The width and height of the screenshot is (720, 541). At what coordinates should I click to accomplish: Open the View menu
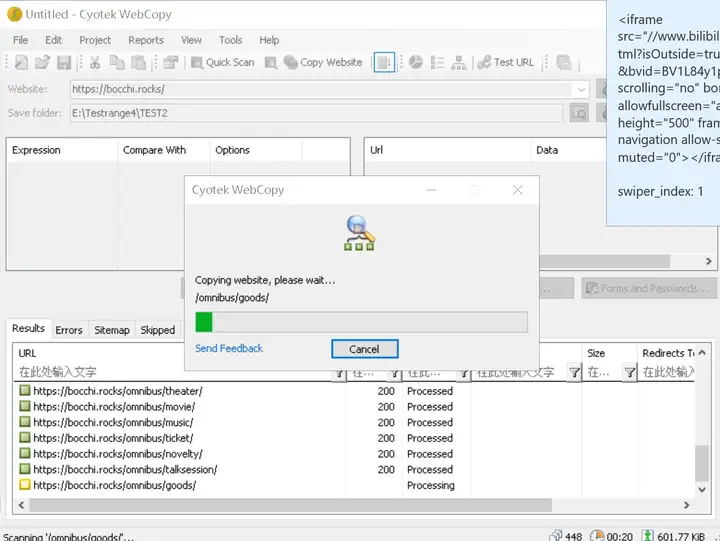click(191, 40)
